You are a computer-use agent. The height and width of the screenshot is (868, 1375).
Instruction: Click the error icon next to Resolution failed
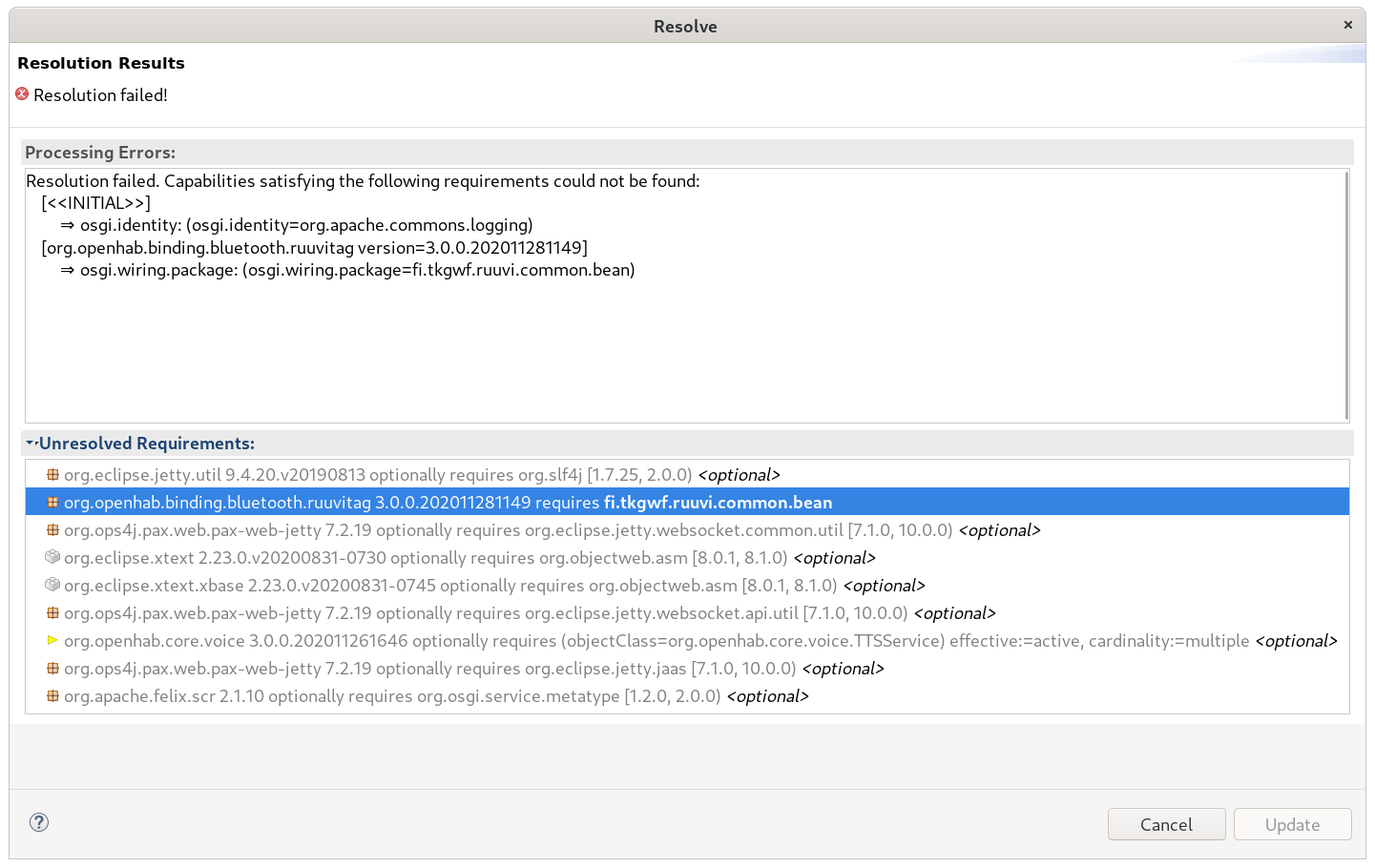pos(21,94)
